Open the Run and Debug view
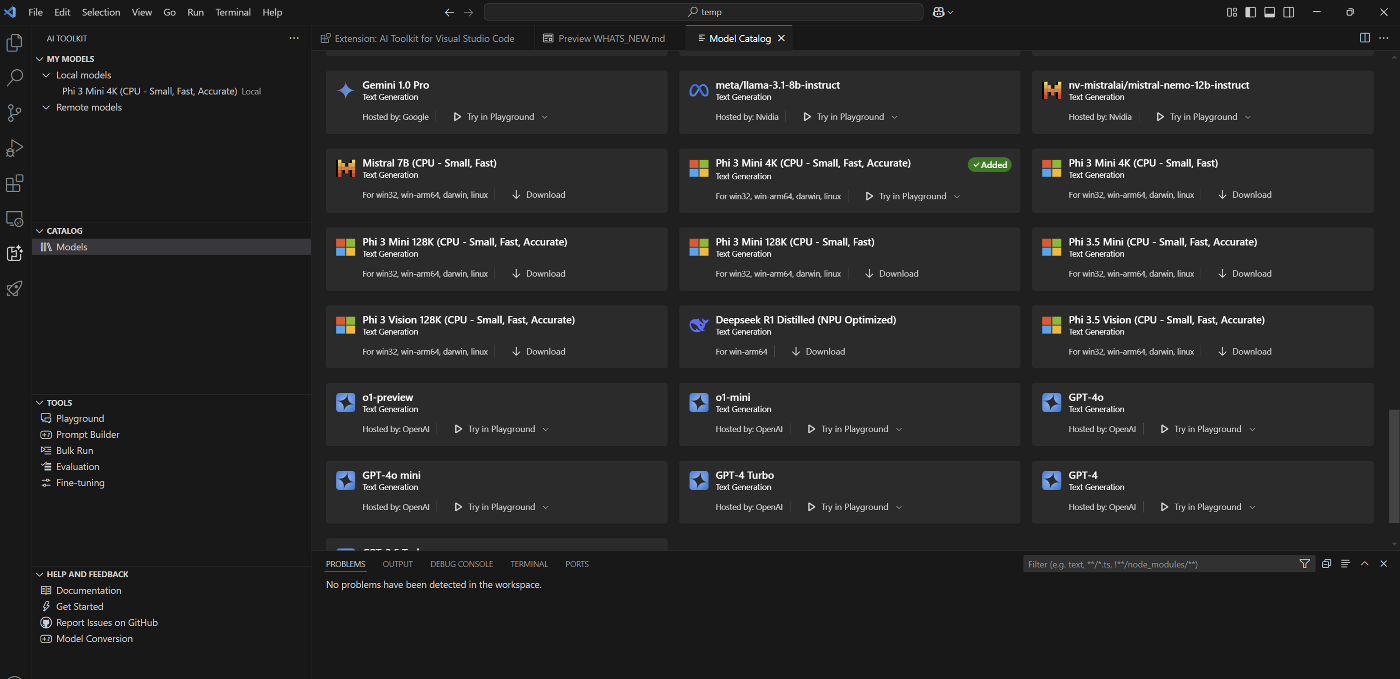This screenshot has height=679, width=1400. click(x=15, y=148)
